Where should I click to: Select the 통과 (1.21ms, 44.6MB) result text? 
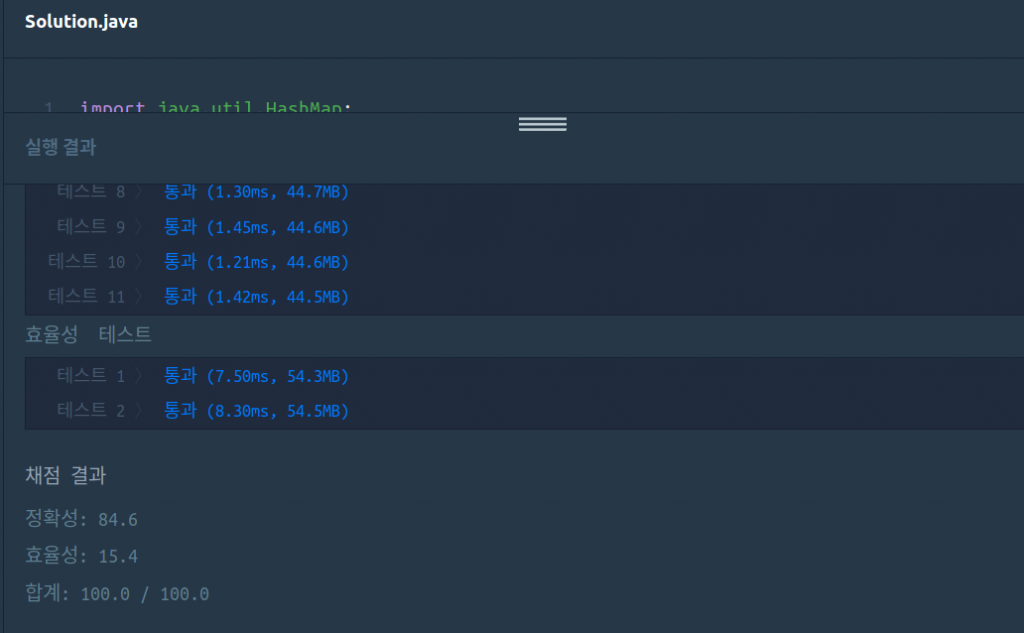pyautogui.click(x=256, y=262)
